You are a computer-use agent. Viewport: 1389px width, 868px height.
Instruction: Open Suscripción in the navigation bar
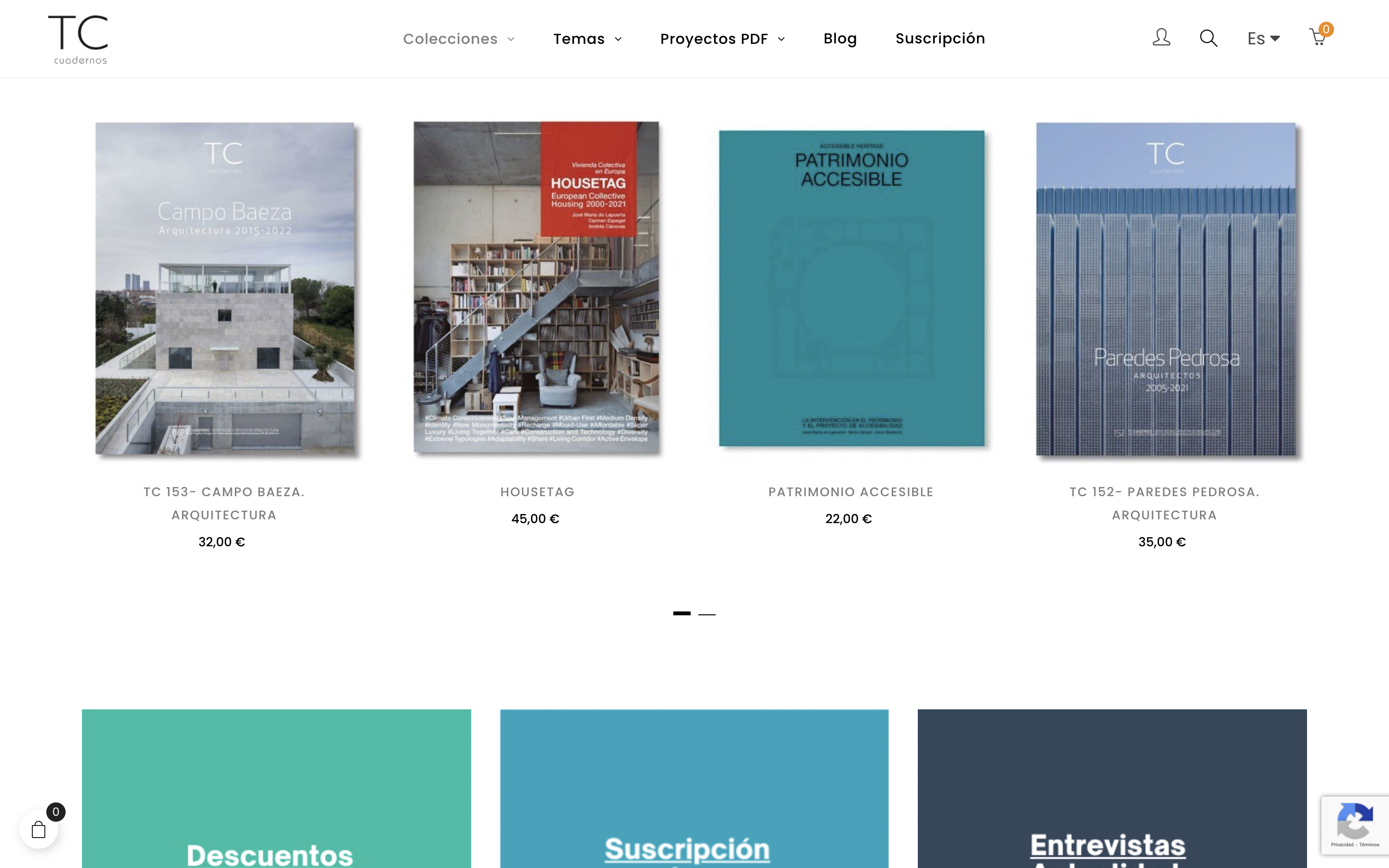click(940, 39)
